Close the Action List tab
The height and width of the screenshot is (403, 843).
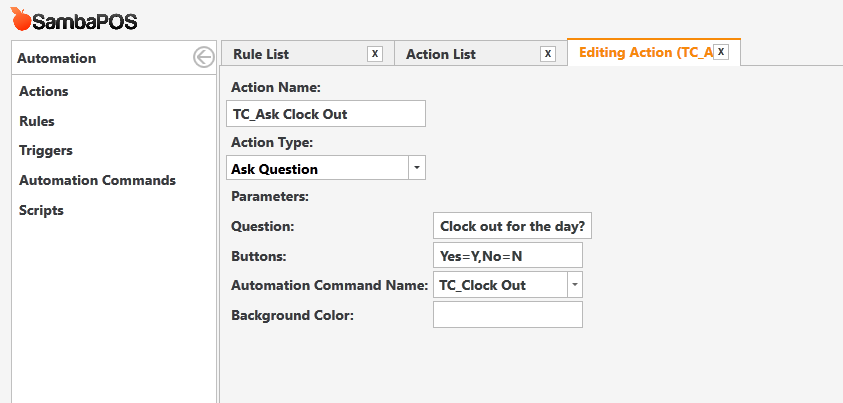click(548, 54)
